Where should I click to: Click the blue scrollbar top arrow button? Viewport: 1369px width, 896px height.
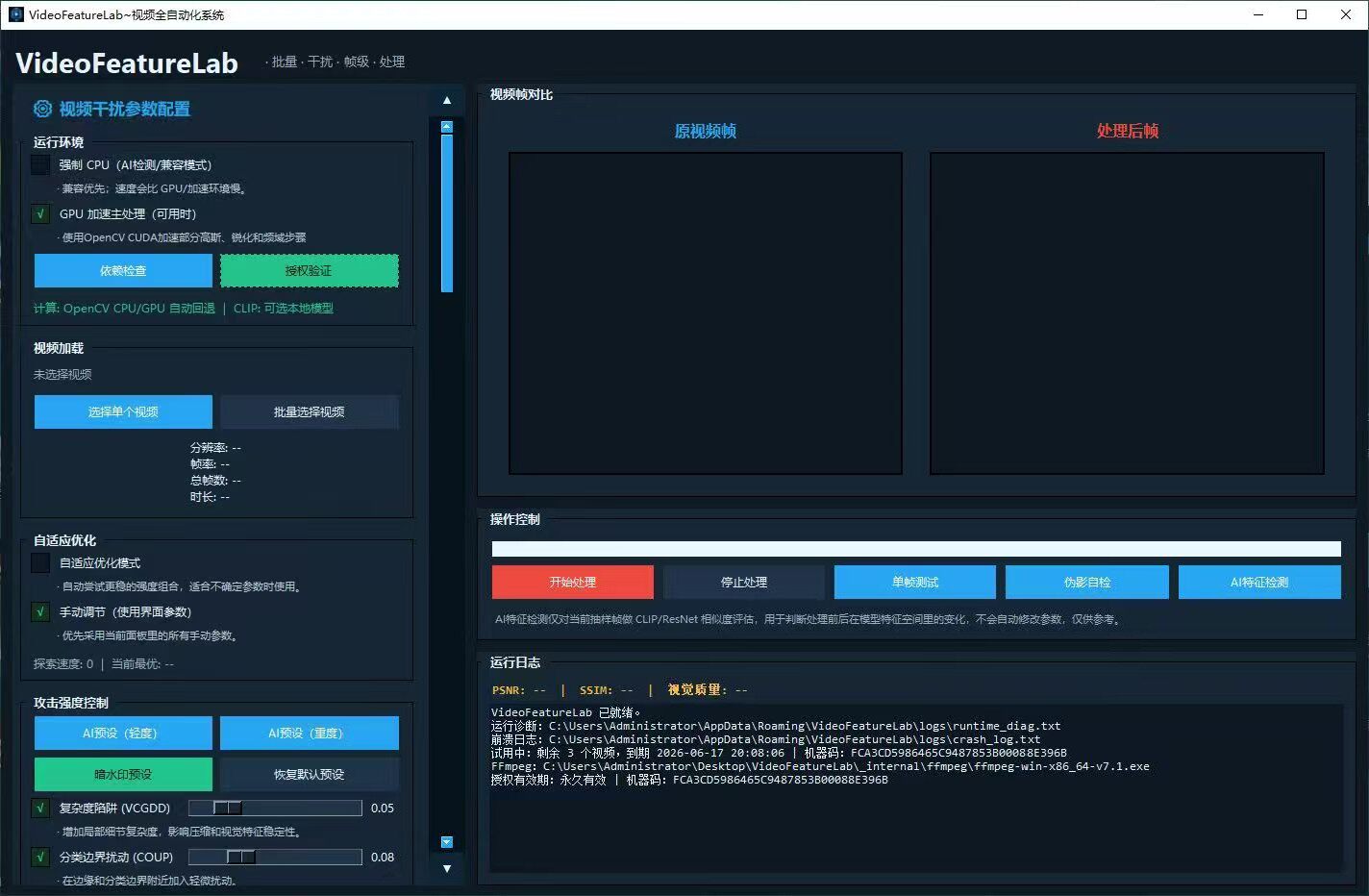click(446, 127)
